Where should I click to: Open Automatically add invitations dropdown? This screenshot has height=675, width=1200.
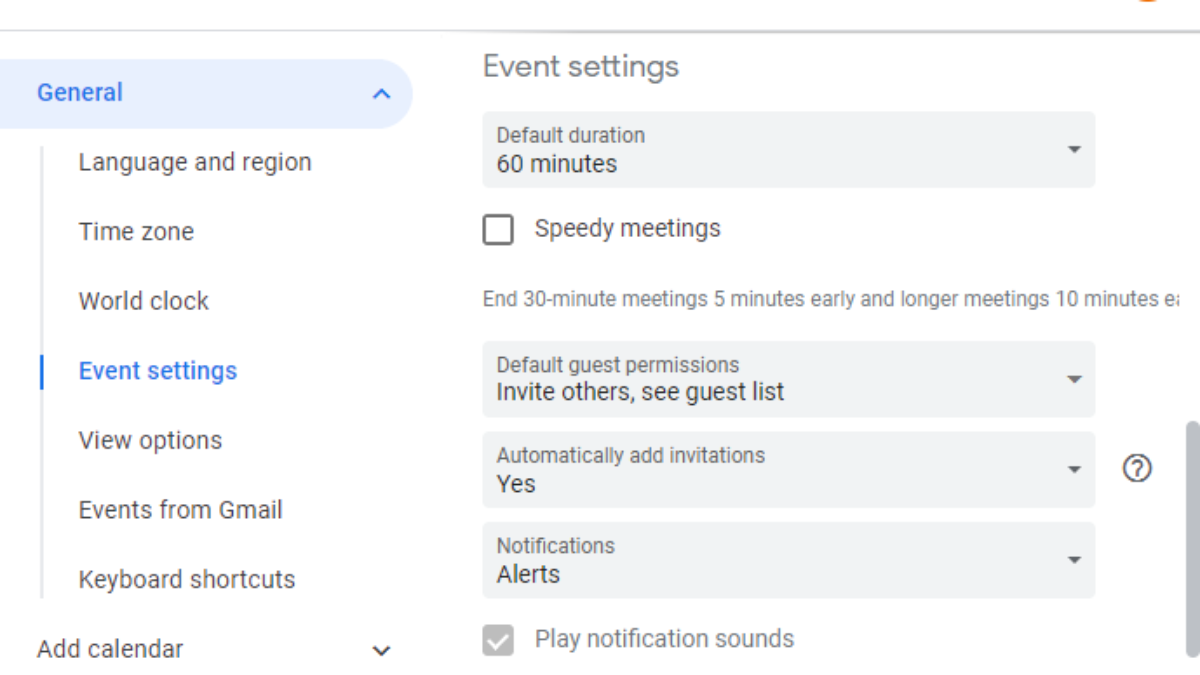788,469
